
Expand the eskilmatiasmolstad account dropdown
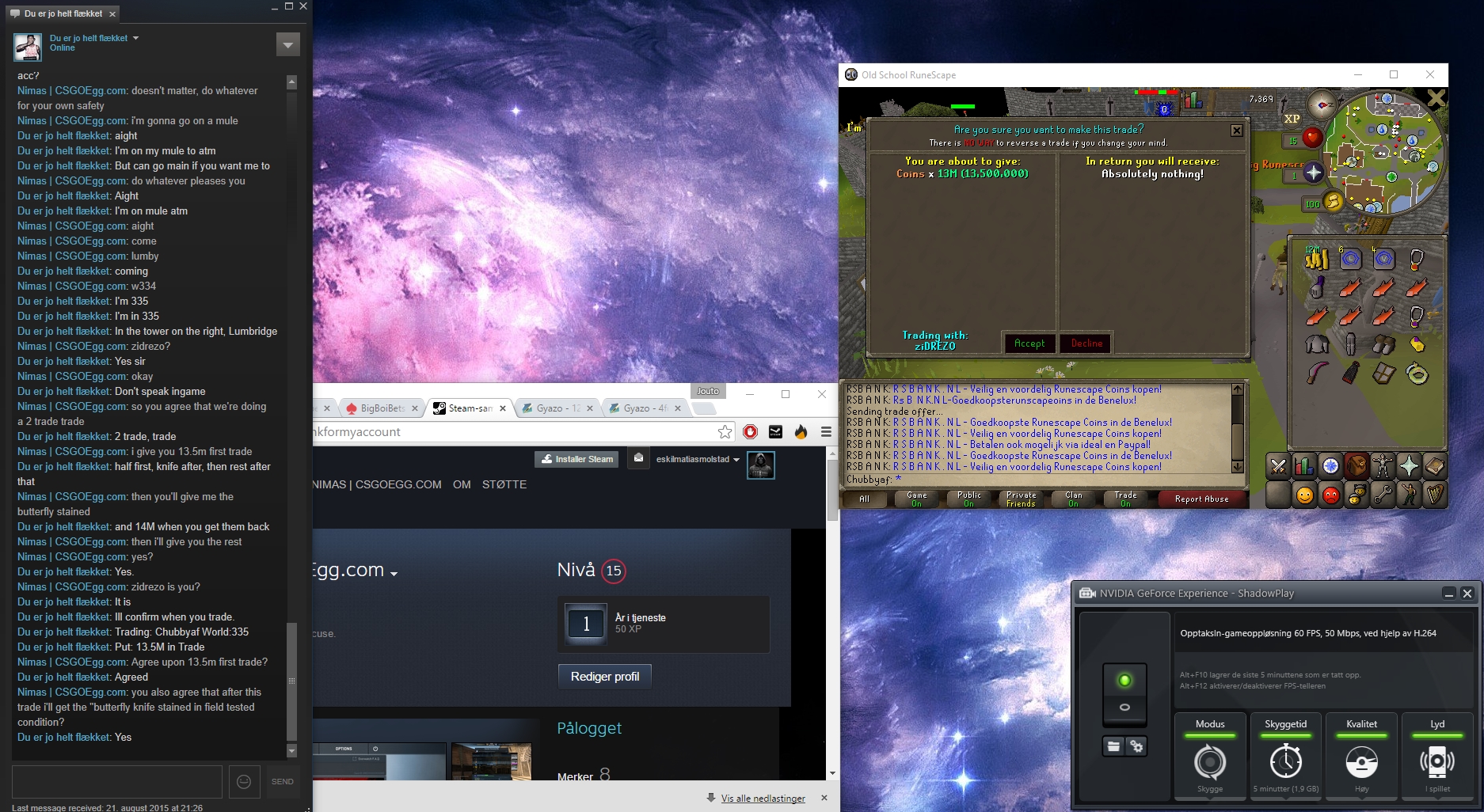(x=698, y=459)
